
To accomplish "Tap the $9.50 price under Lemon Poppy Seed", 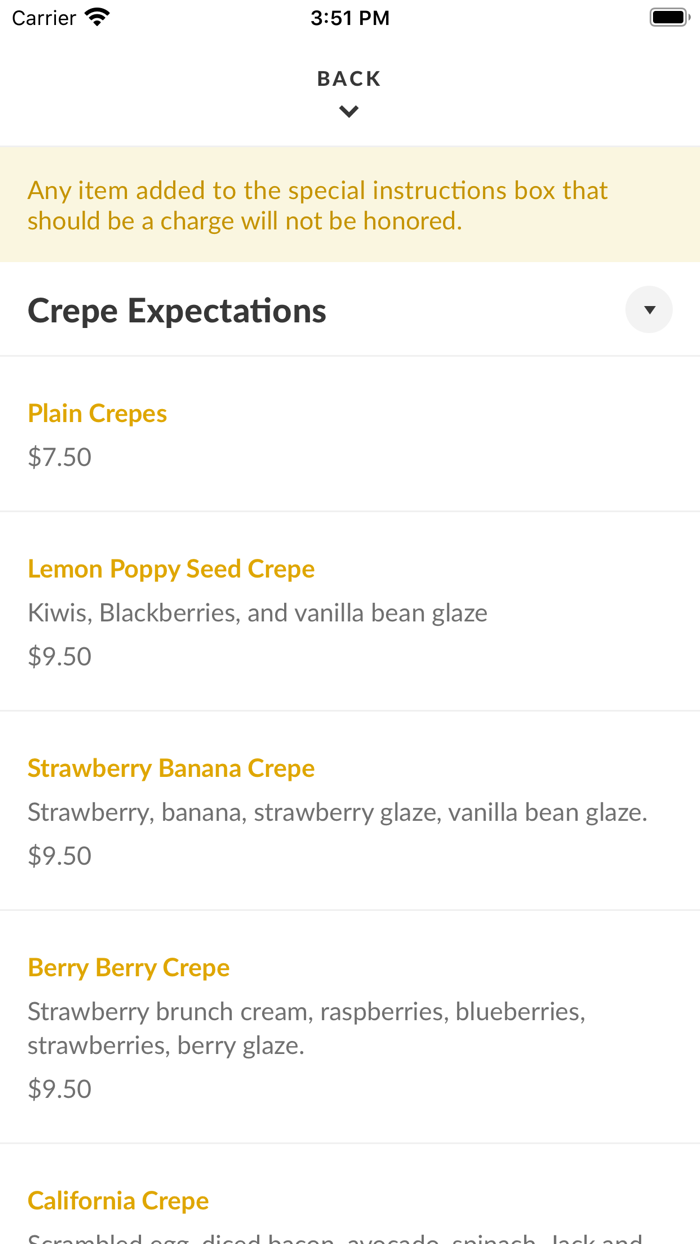I will (59, 656).
